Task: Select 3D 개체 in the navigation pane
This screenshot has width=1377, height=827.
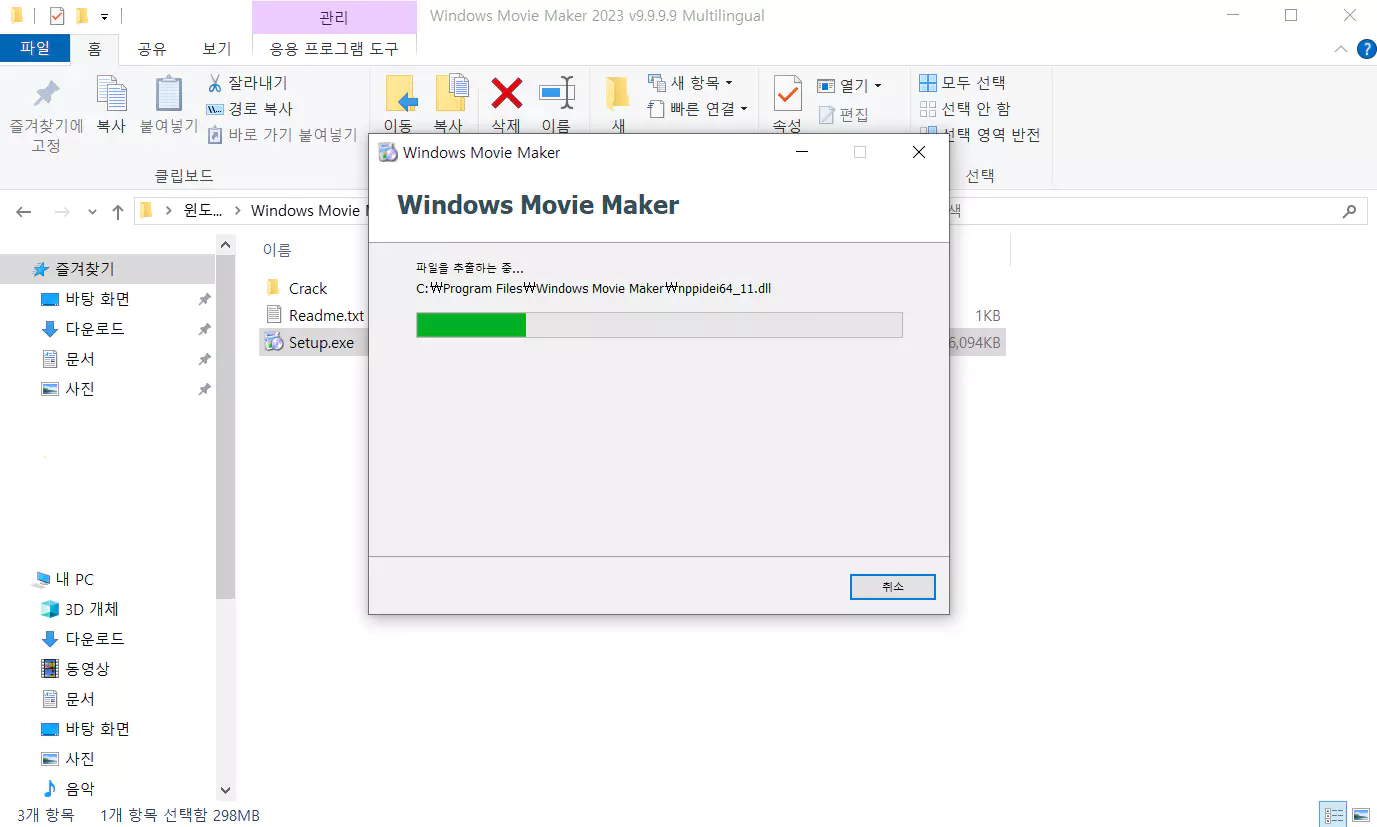Action: [91, 609]
